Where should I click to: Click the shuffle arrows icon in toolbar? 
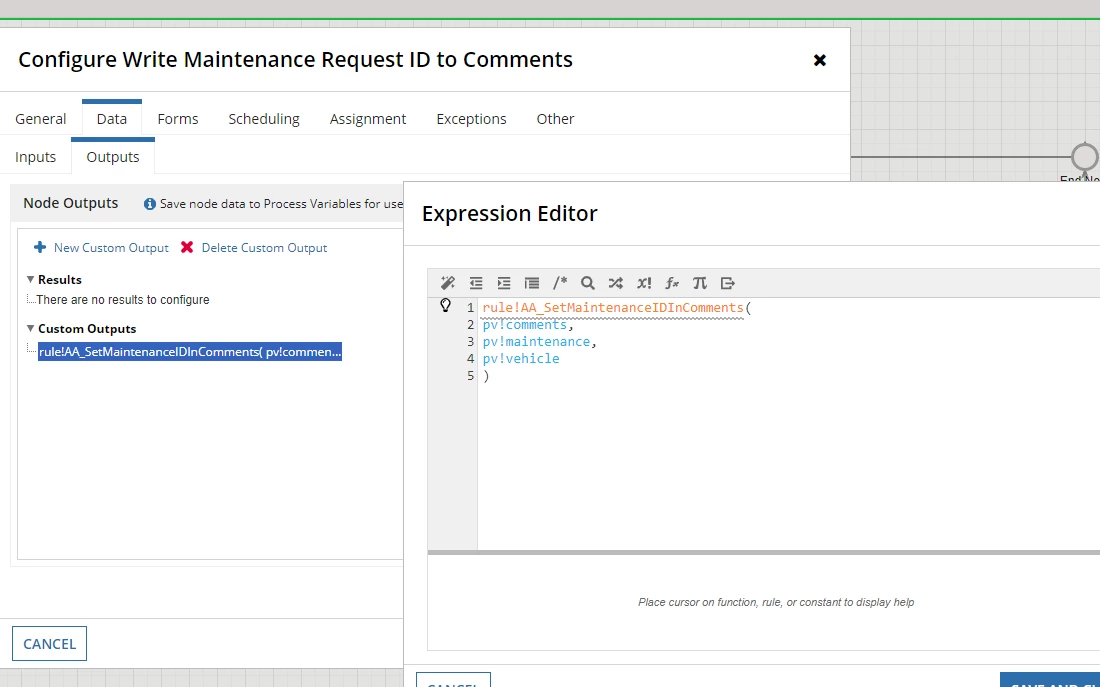[x=615, y=283]
